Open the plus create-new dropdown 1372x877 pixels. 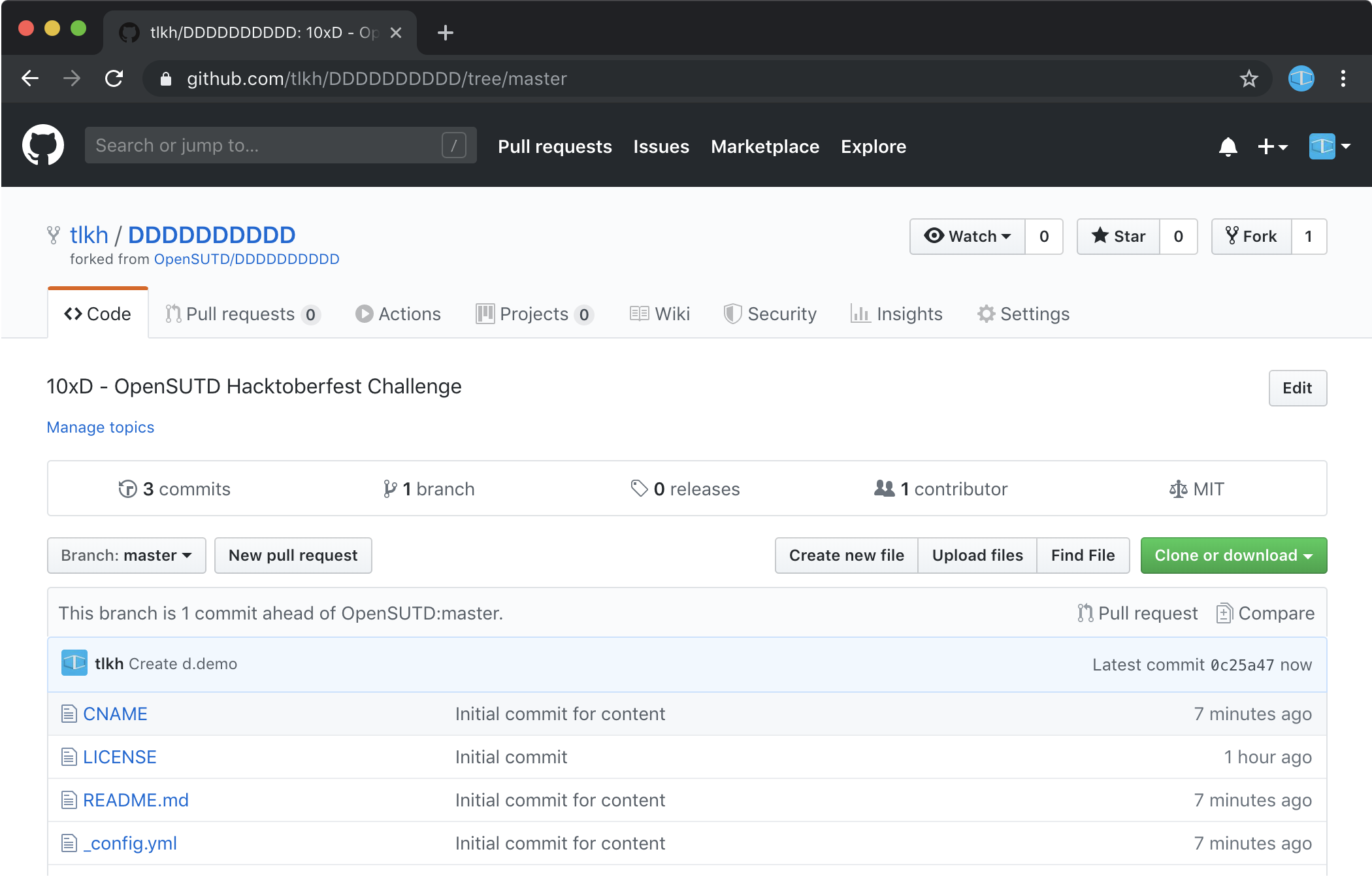pos(1272,146)
